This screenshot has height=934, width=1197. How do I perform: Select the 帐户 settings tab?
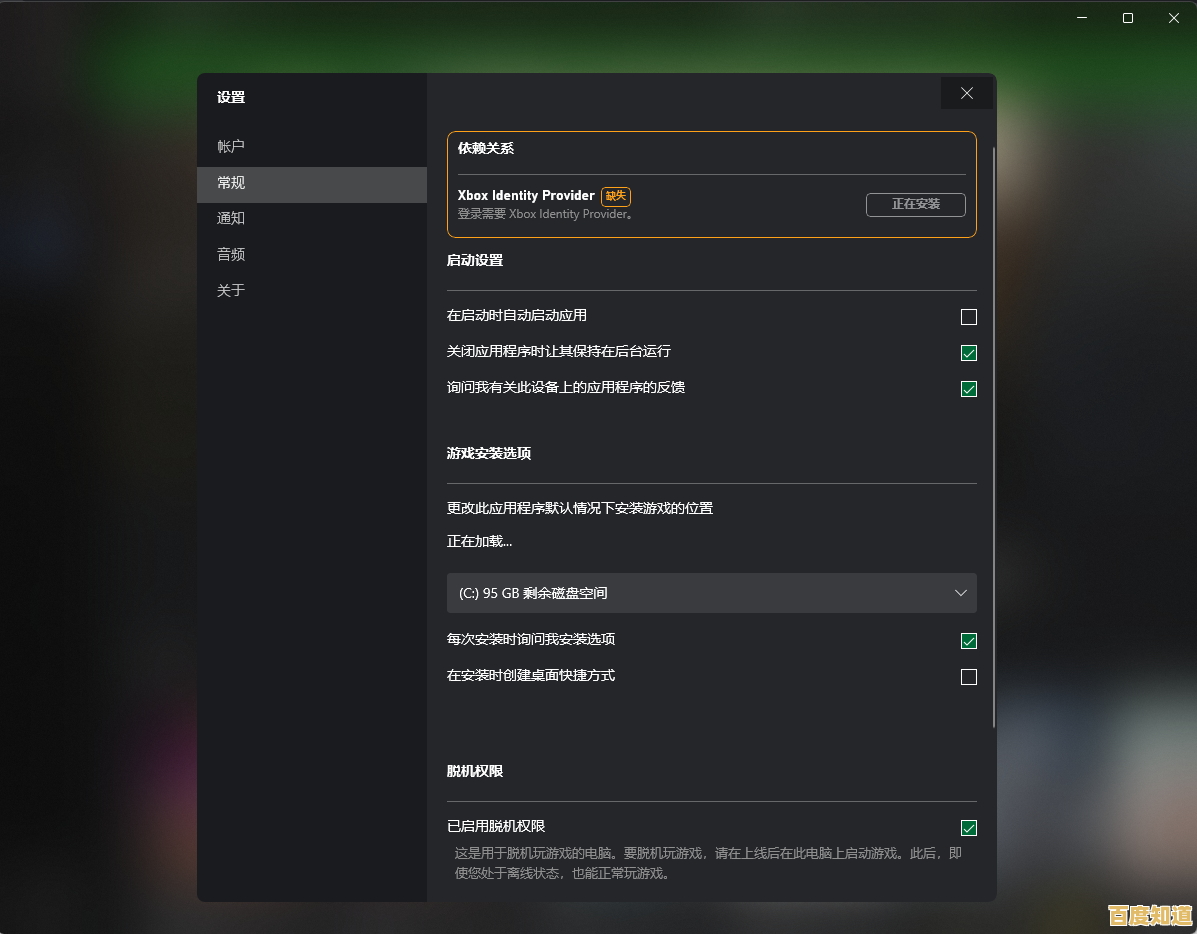pos(231,146)
